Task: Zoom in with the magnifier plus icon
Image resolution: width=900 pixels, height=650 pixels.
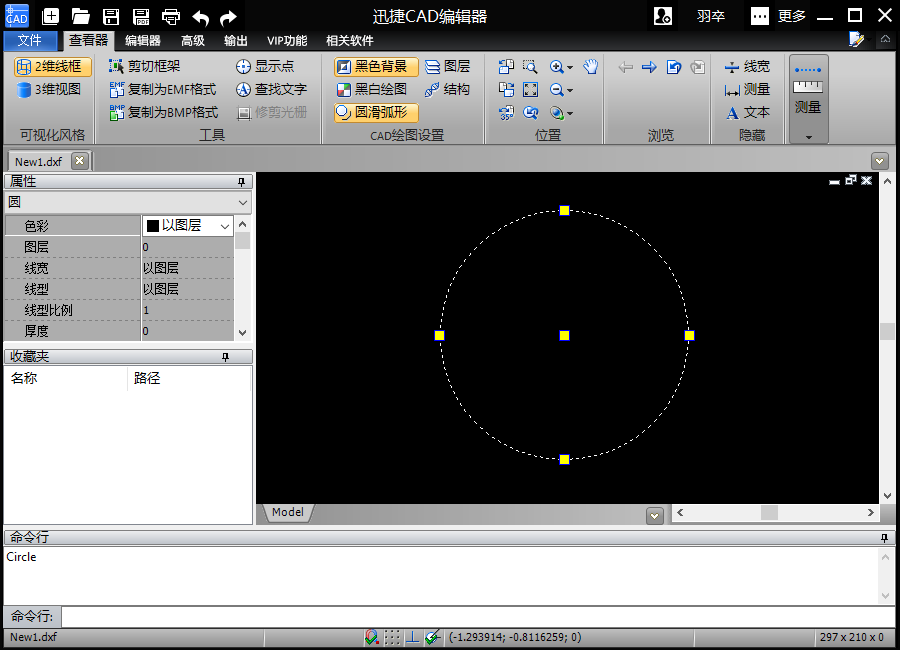Action: 556,67
